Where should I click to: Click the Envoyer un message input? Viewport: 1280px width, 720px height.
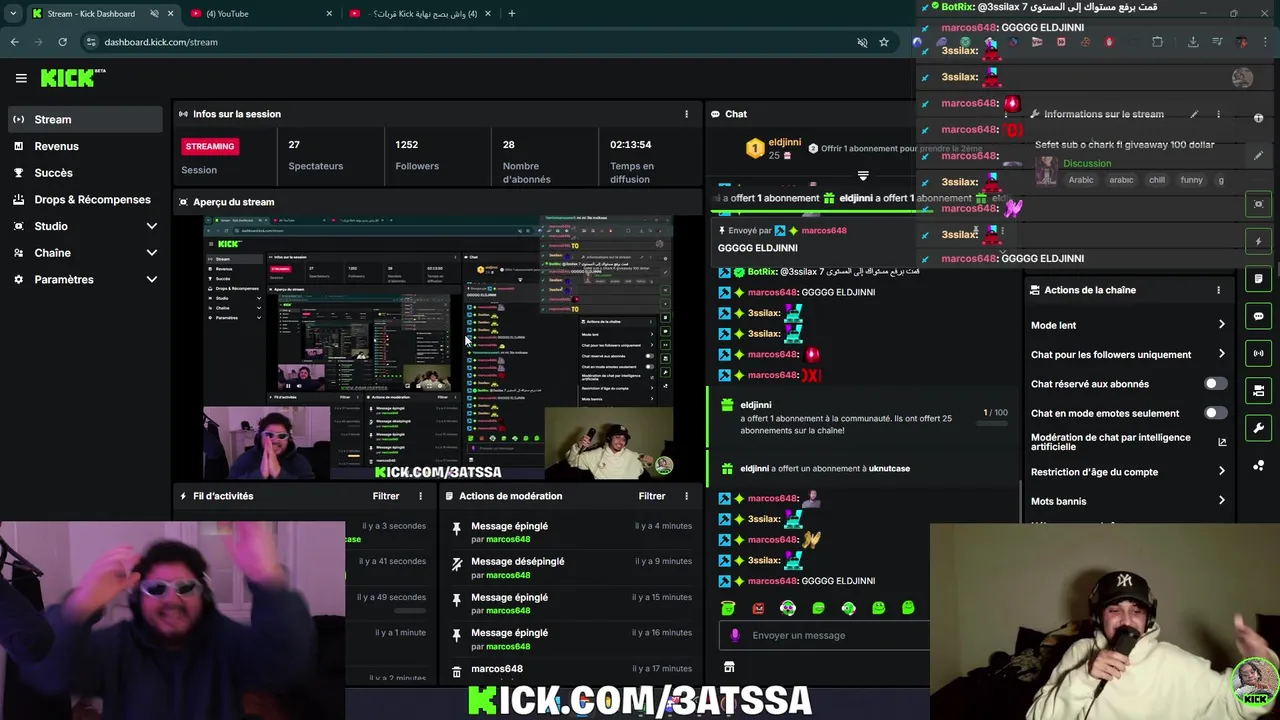(823, 635)
